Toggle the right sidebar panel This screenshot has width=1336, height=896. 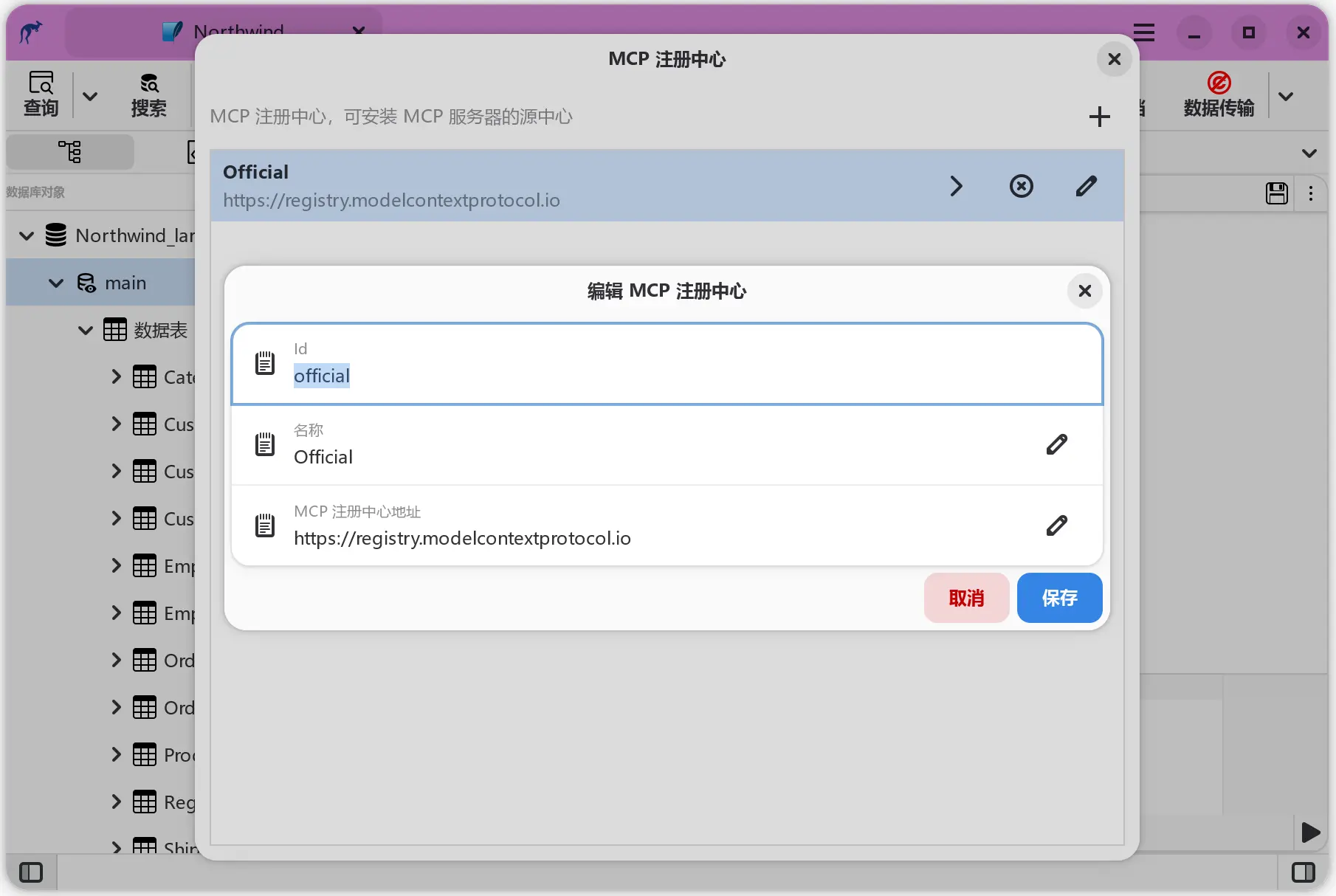pos(1304,872)
